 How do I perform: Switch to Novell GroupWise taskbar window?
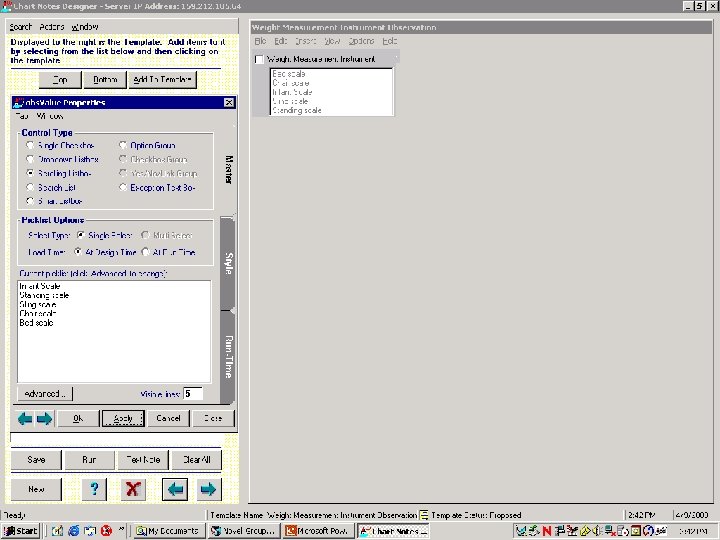[x=243, y=531]
